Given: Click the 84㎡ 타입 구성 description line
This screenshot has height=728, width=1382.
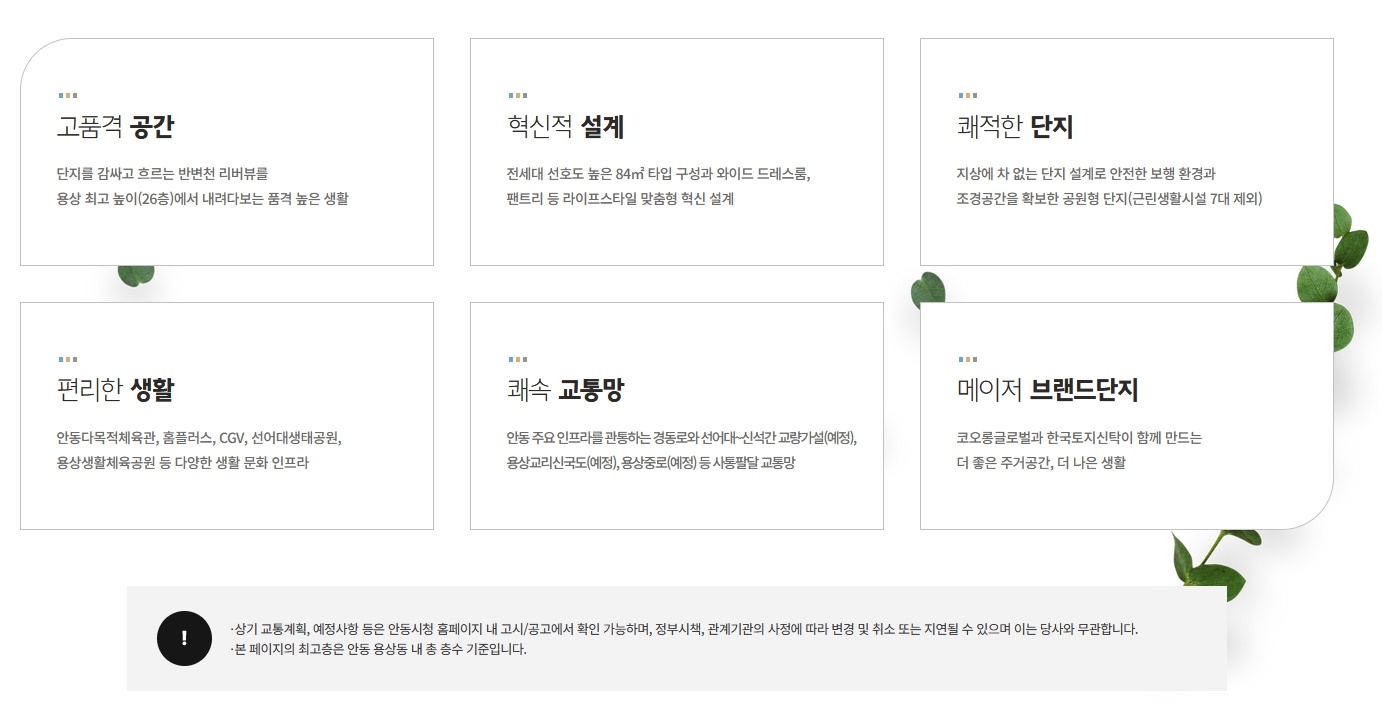Looking at the screenshot, I should coord(658,173).
